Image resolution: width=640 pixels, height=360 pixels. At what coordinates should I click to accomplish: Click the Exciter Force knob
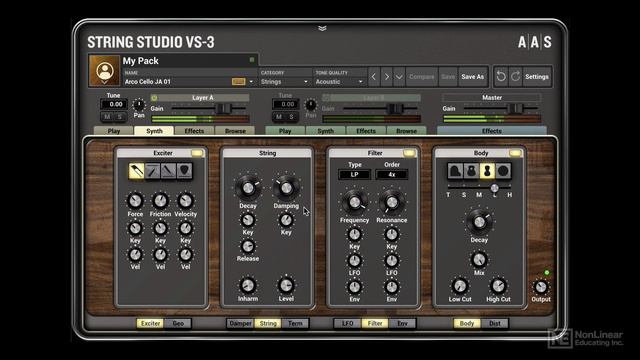point(135,201)
